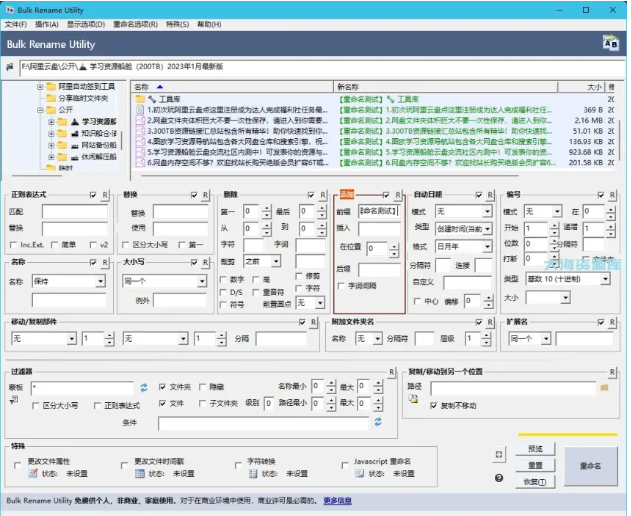Toggle the 文件夹 filter checkbox
The height and width of the screenshot is (516, 631).
point(162,386)
